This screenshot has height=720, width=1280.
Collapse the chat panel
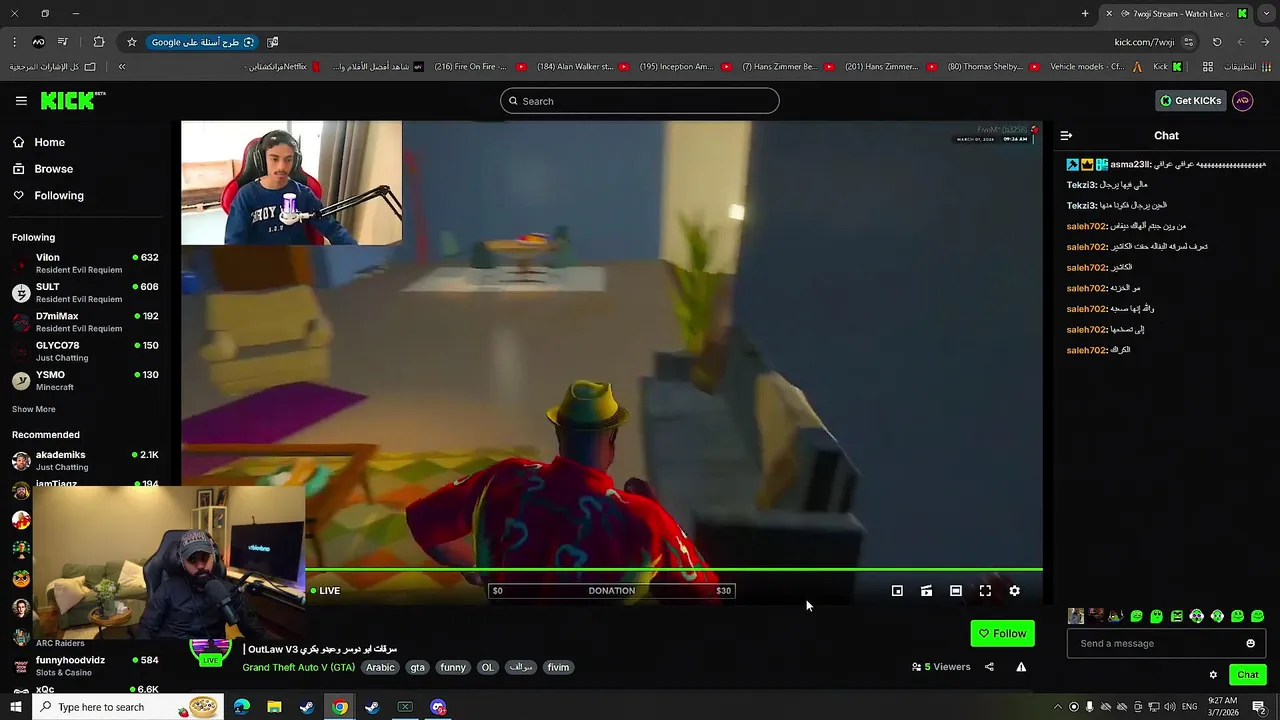(1066, 135)
